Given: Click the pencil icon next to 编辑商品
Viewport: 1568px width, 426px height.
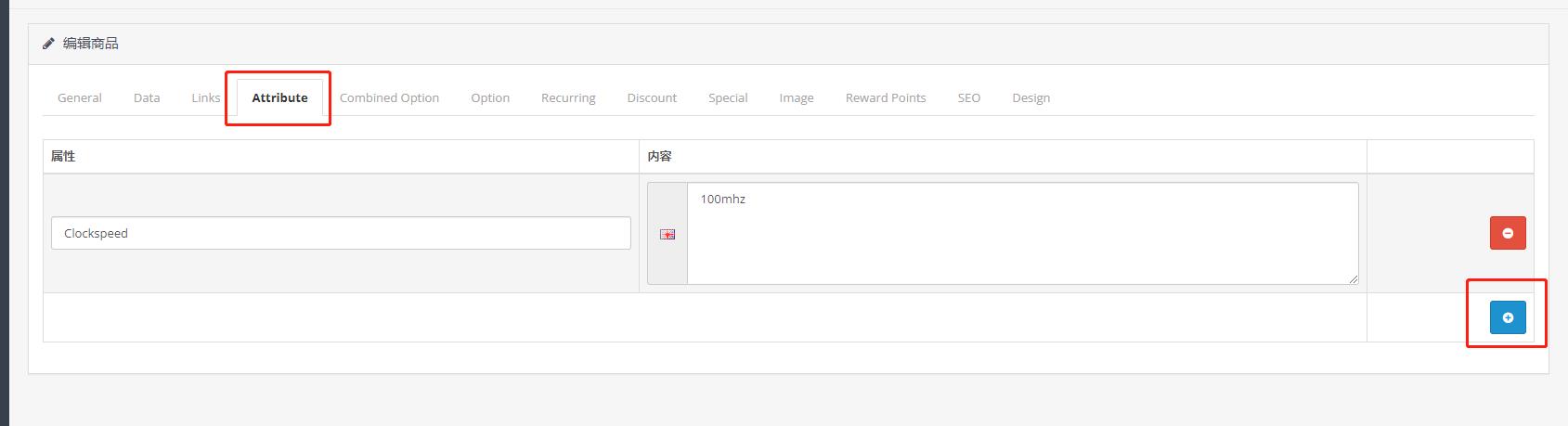Looking at the screenshot, I should click(48, 44).
